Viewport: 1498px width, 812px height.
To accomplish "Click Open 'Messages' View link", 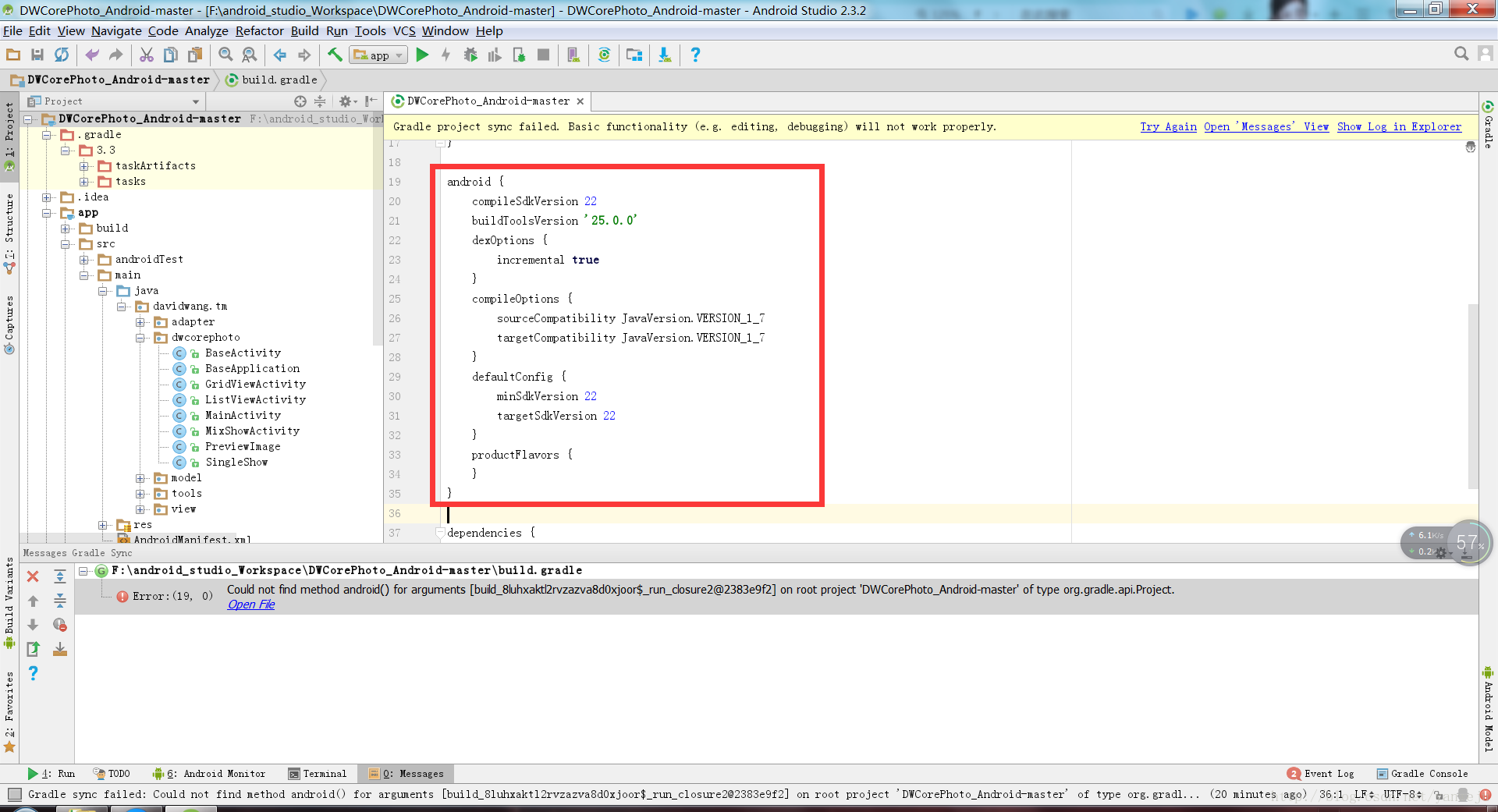I will coord(1266,126).
